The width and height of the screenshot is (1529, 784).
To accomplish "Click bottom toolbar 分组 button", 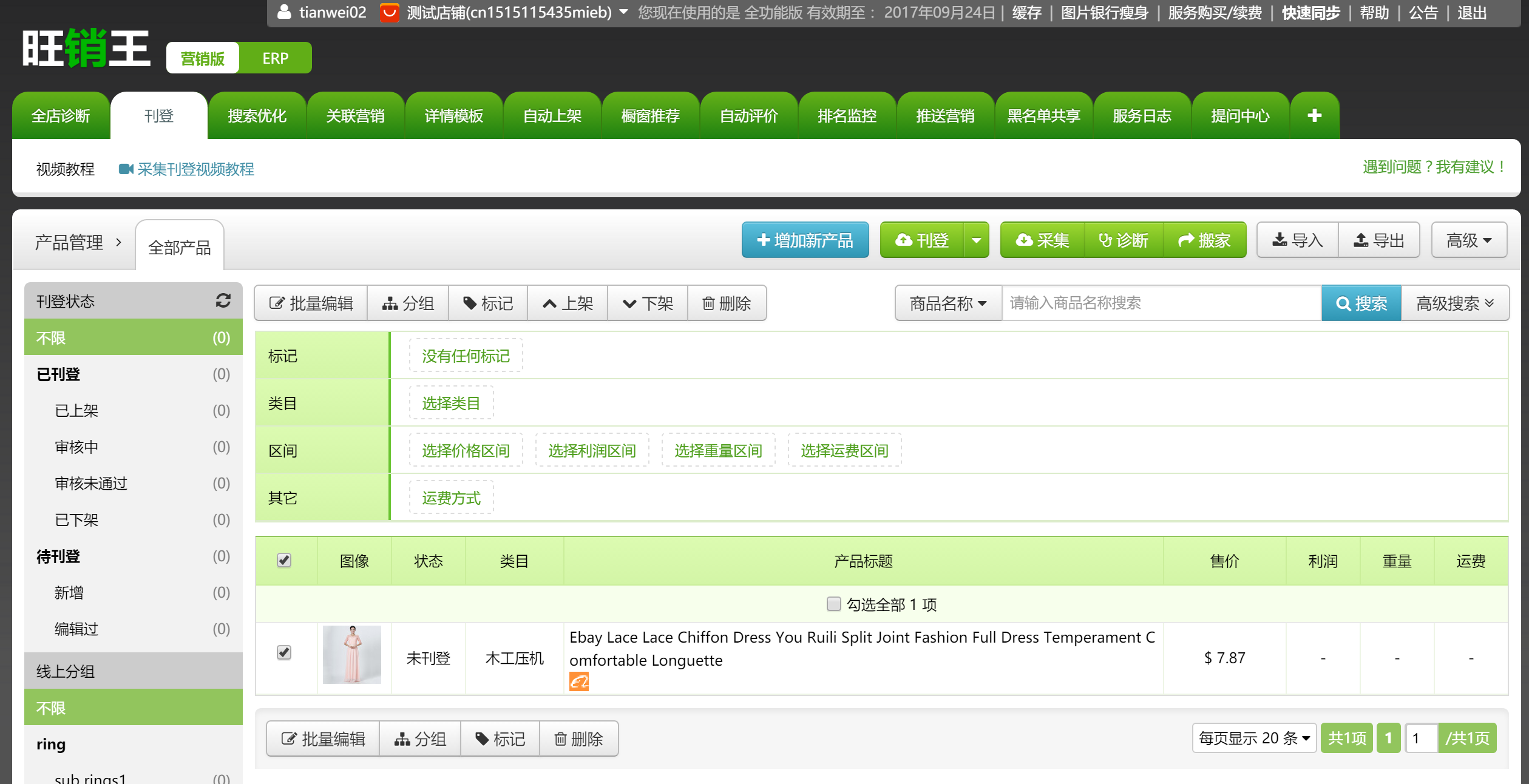I will tap(420, 738).
